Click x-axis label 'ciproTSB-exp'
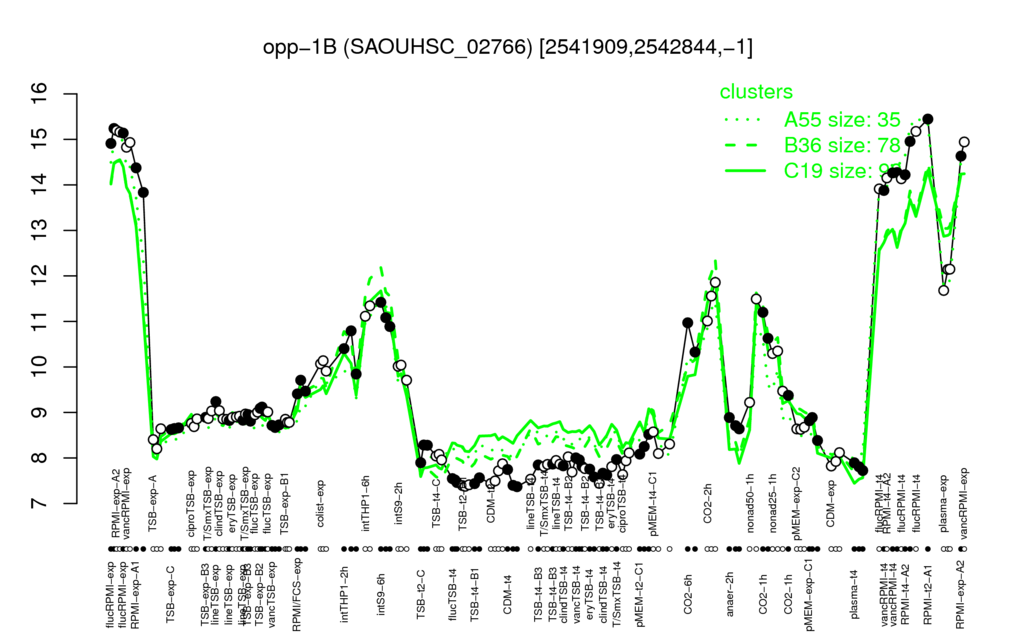This screenshot has height=640, width=1024. point(192,504)
